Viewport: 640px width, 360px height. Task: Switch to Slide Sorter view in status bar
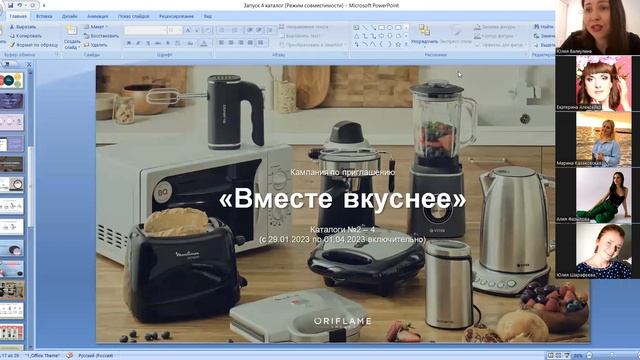(558, 356)
